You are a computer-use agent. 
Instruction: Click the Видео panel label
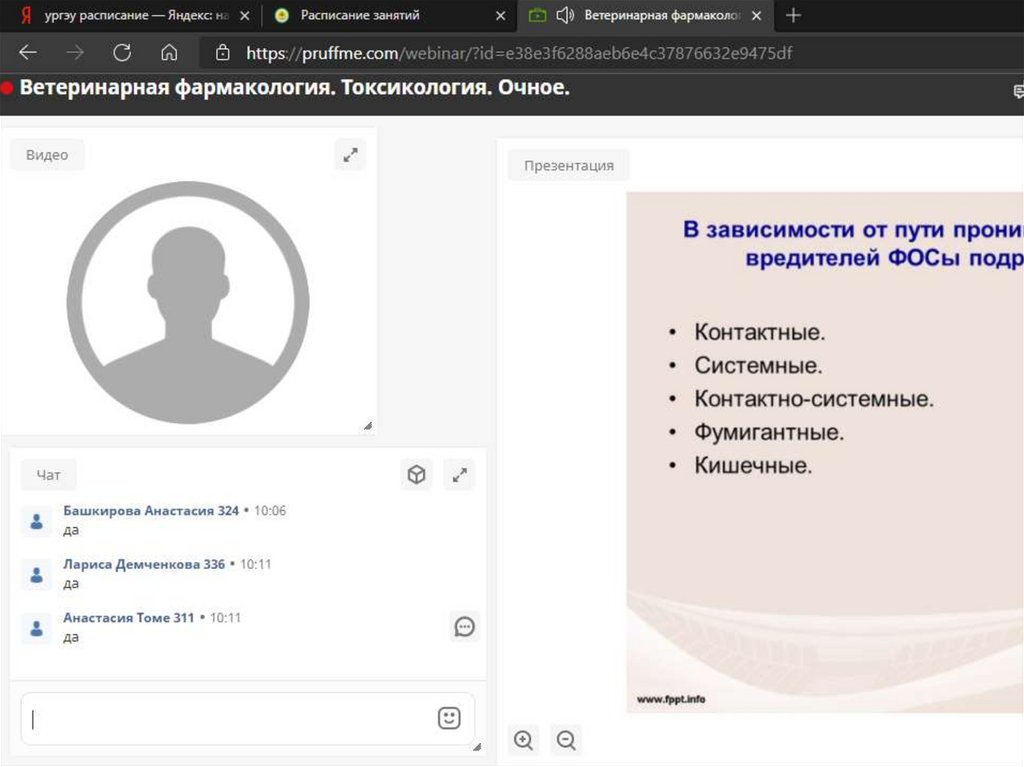click(x=47, y=155)
